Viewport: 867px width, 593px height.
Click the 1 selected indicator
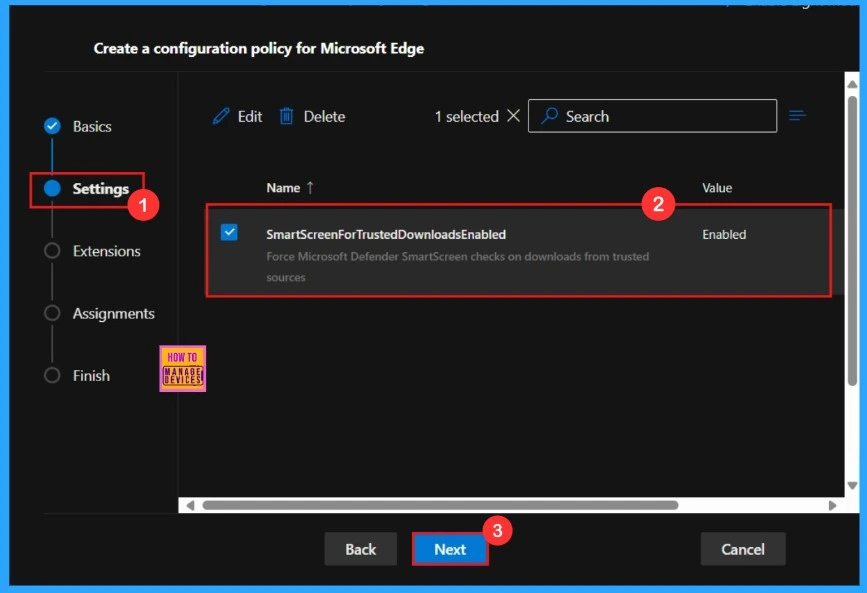point(467,117)
